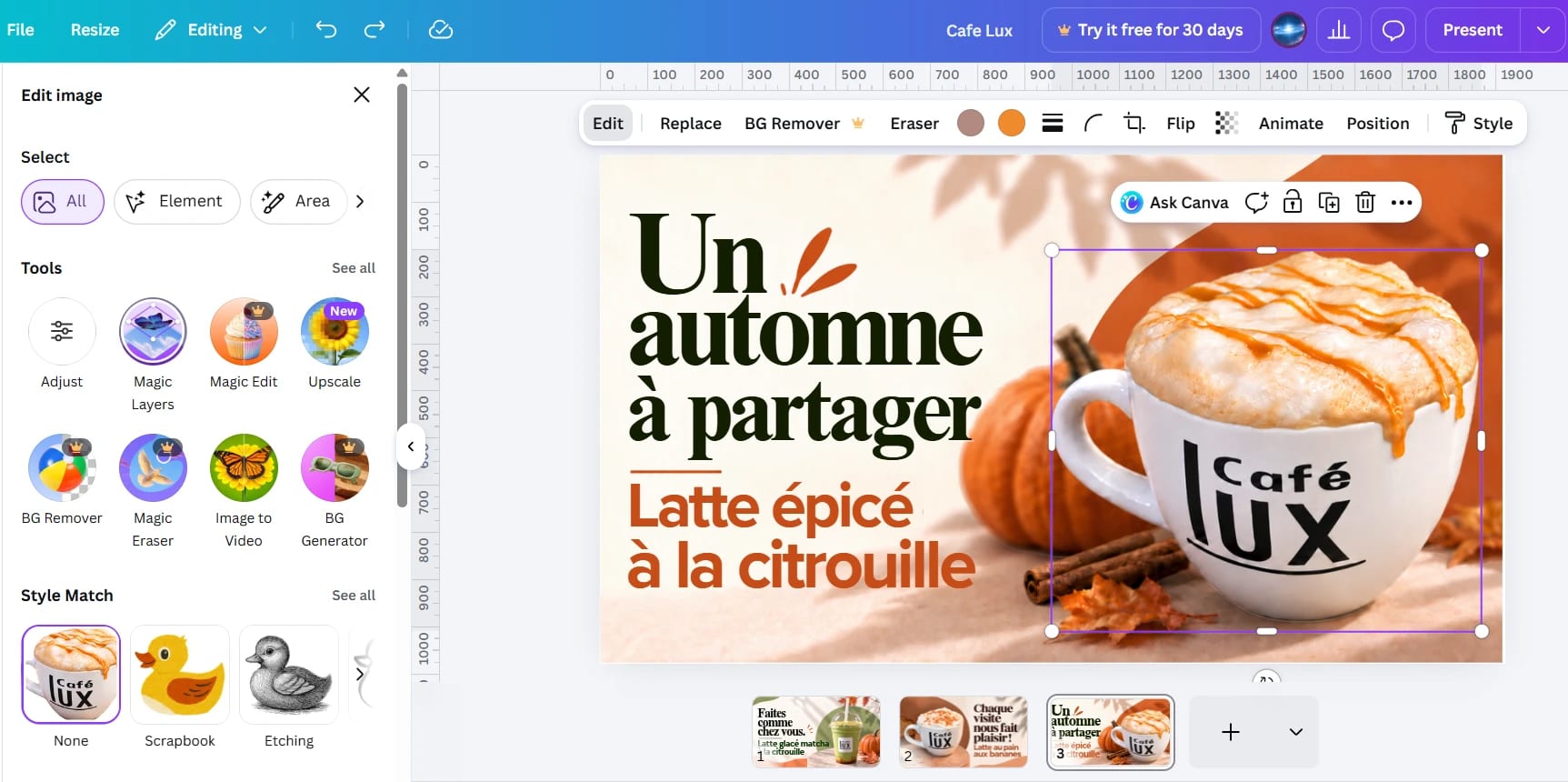Undo the last action

(x=325, y=30)
